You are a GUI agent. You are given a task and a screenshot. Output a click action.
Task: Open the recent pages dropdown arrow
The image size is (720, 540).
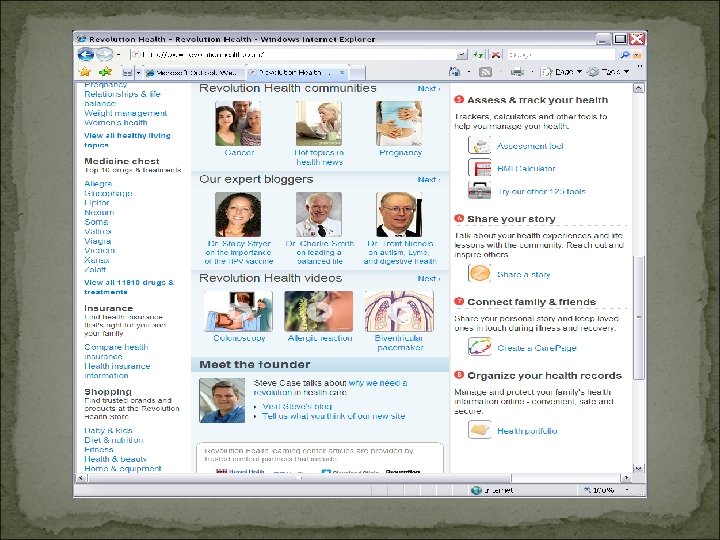[x=118, y=55]
